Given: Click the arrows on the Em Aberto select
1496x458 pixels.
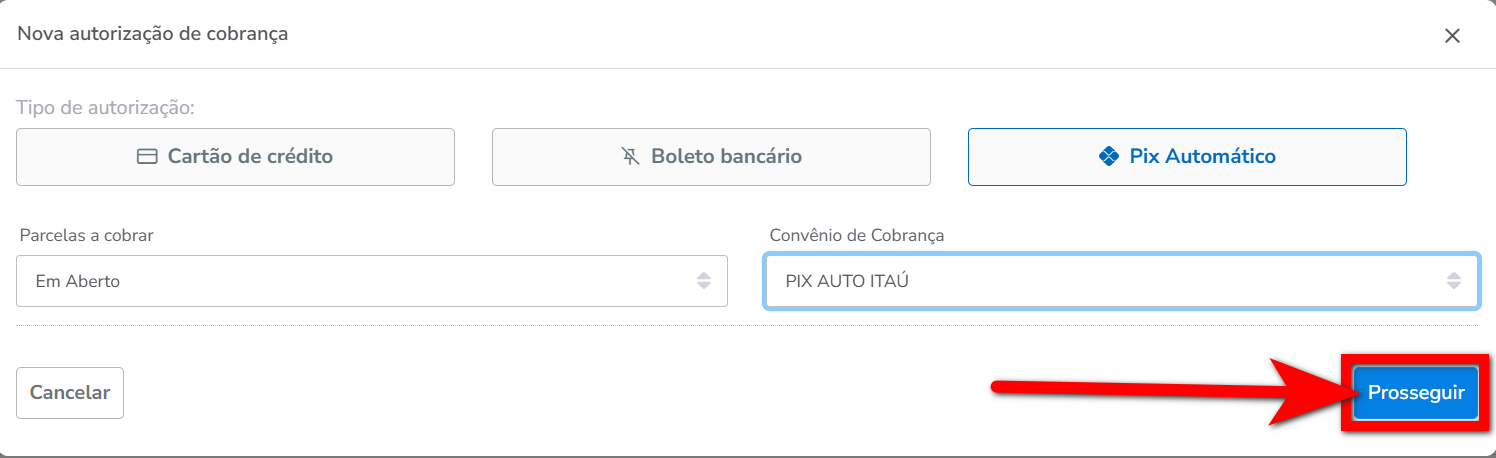Looking at the screenshot, I should point(704,281).
